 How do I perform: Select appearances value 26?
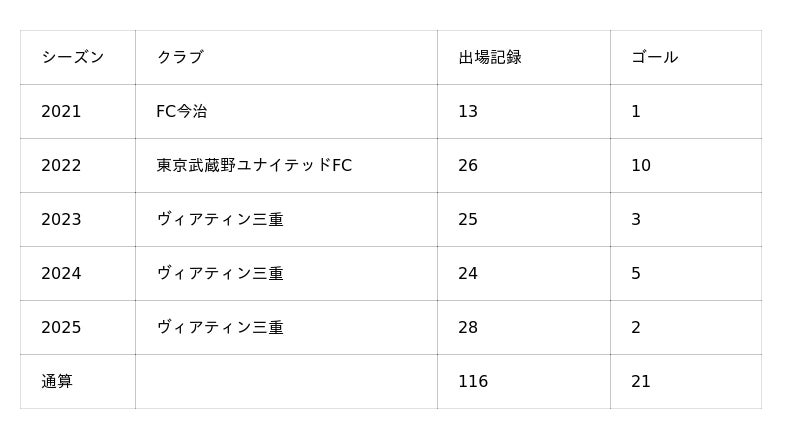(x=468, y=165)
